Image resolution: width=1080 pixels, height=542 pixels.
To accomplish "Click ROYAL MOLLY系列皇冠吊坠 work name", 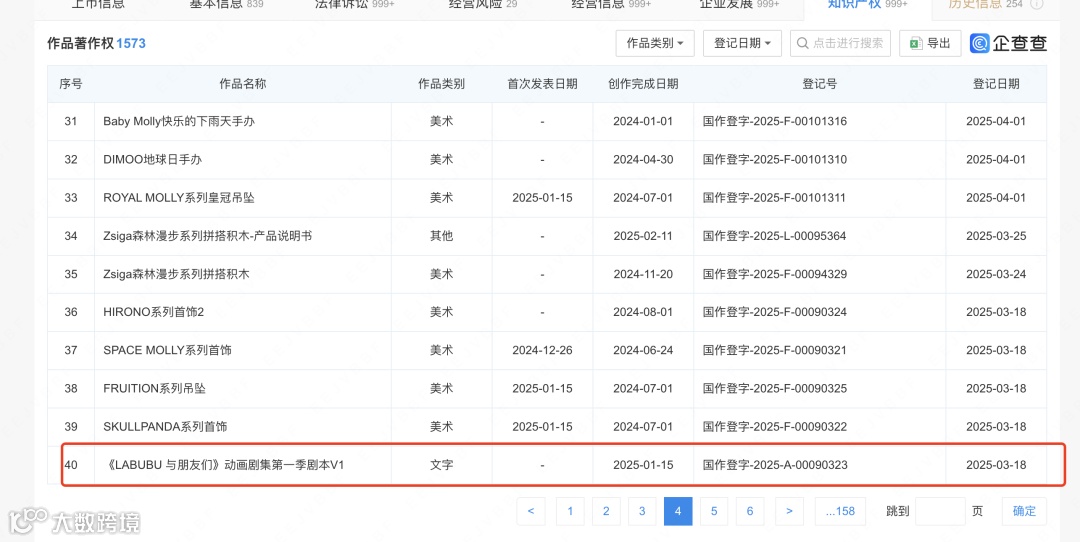I will click(x=178, y=198).
